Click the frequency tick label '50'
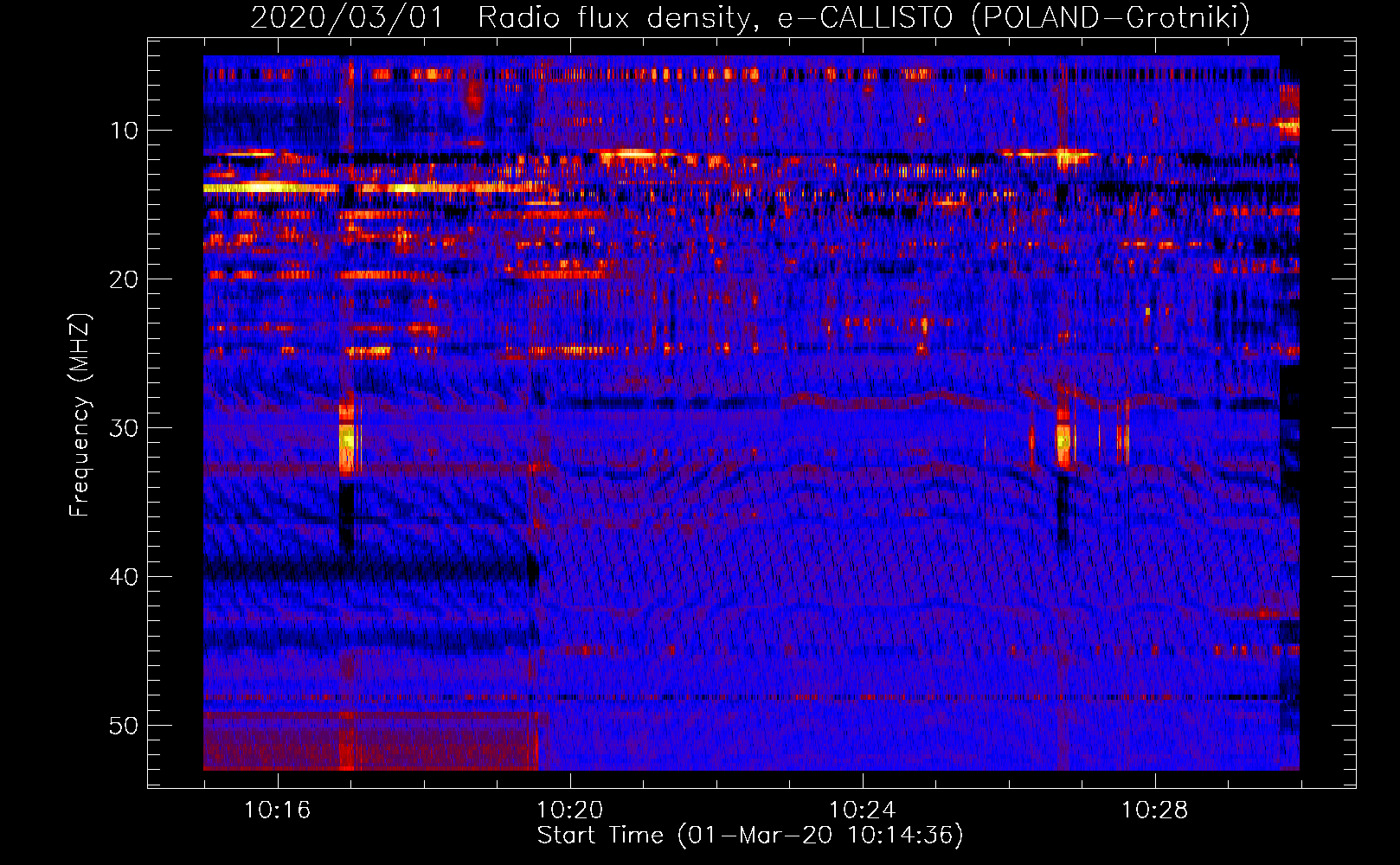The width and height of the screenshot is (1400, 865). click(x=124, y=726)
